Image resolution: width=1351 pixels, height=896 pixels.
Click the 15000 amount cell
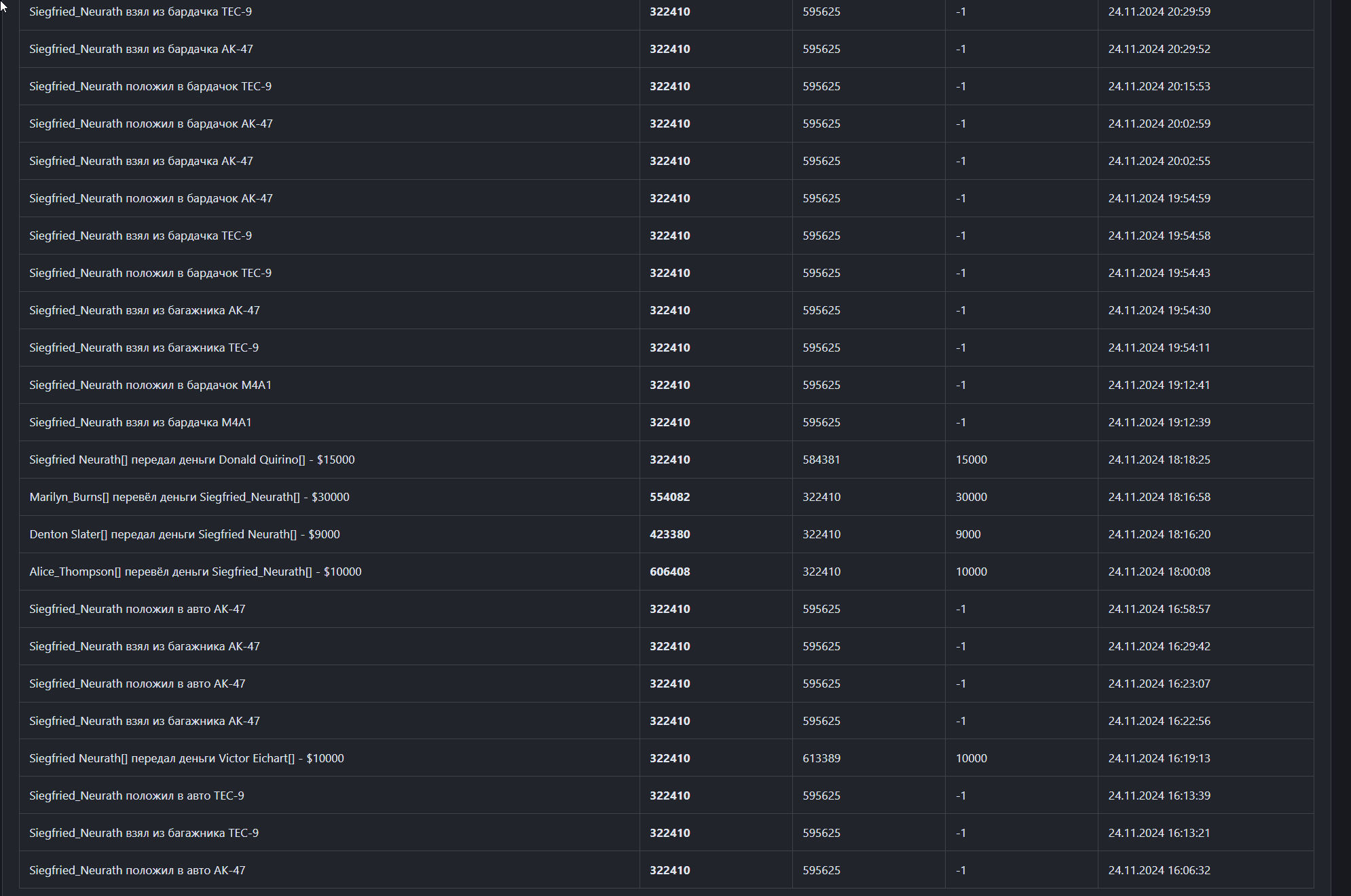point(971,460)
